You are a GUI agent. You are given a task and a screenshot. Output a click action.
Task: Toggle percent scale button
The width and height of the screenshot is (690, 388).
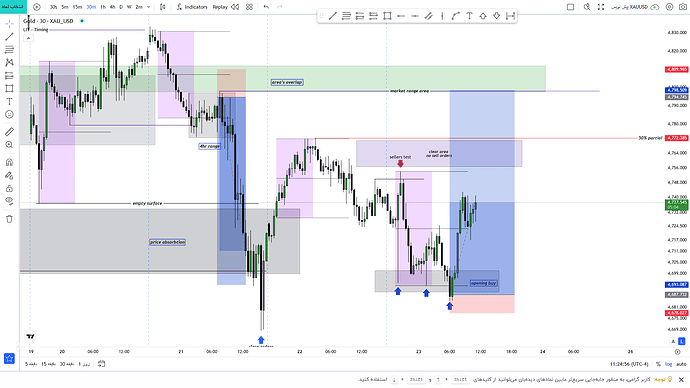pyautogui.click(x=658, y=364)
